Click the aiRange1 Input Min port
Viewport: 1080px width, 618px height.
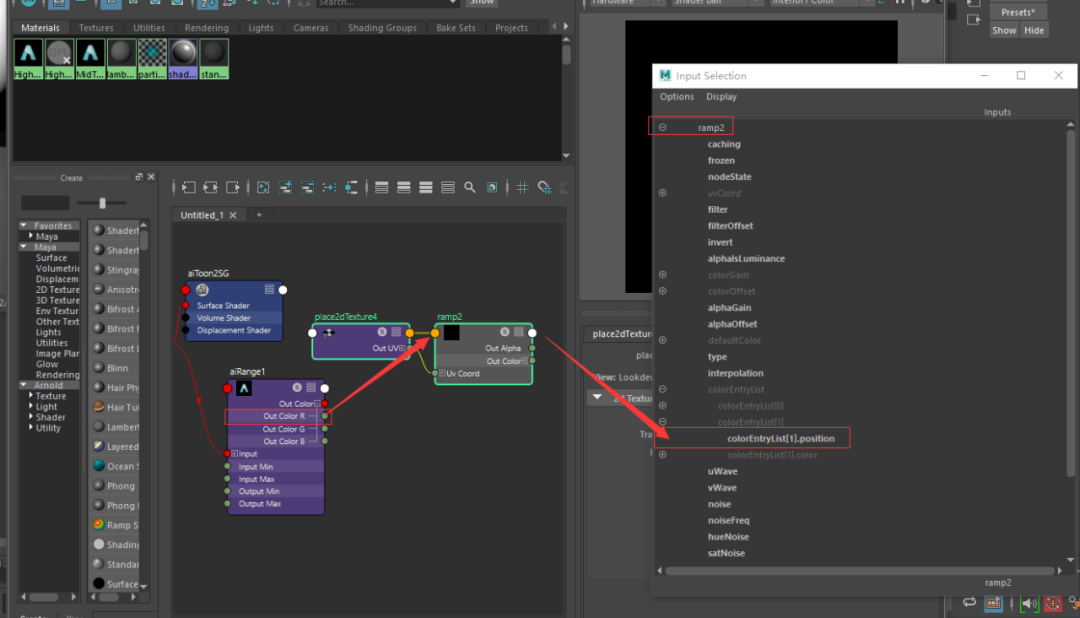227,466
